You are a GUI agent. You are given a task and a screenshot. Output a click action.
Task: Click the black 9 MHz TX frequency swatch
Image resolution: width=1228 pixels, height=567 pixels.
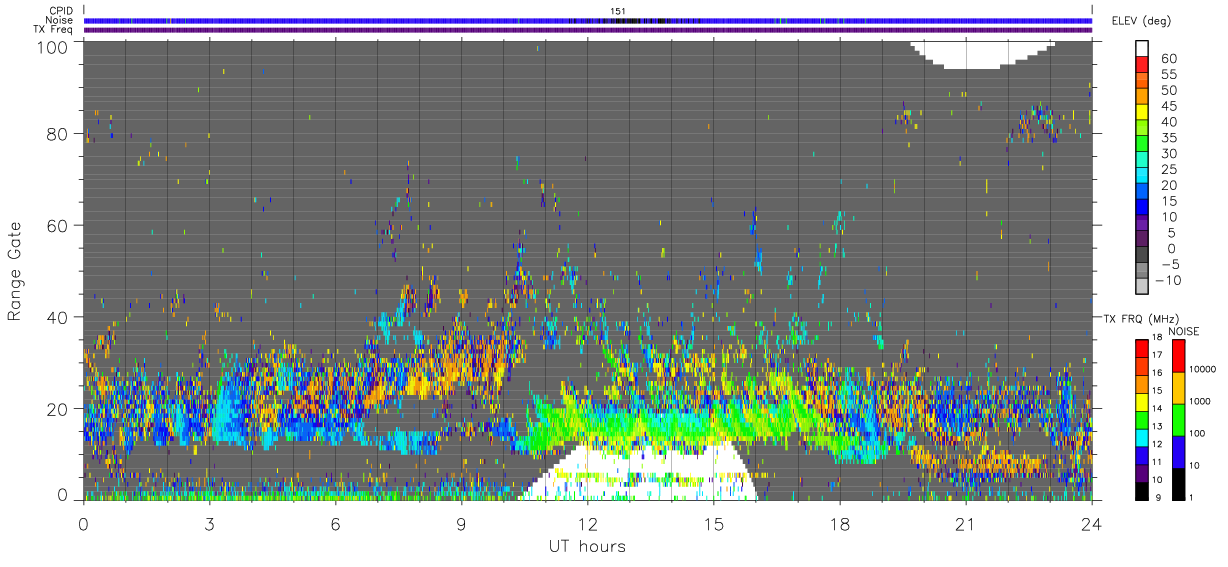click(1142, 492)
